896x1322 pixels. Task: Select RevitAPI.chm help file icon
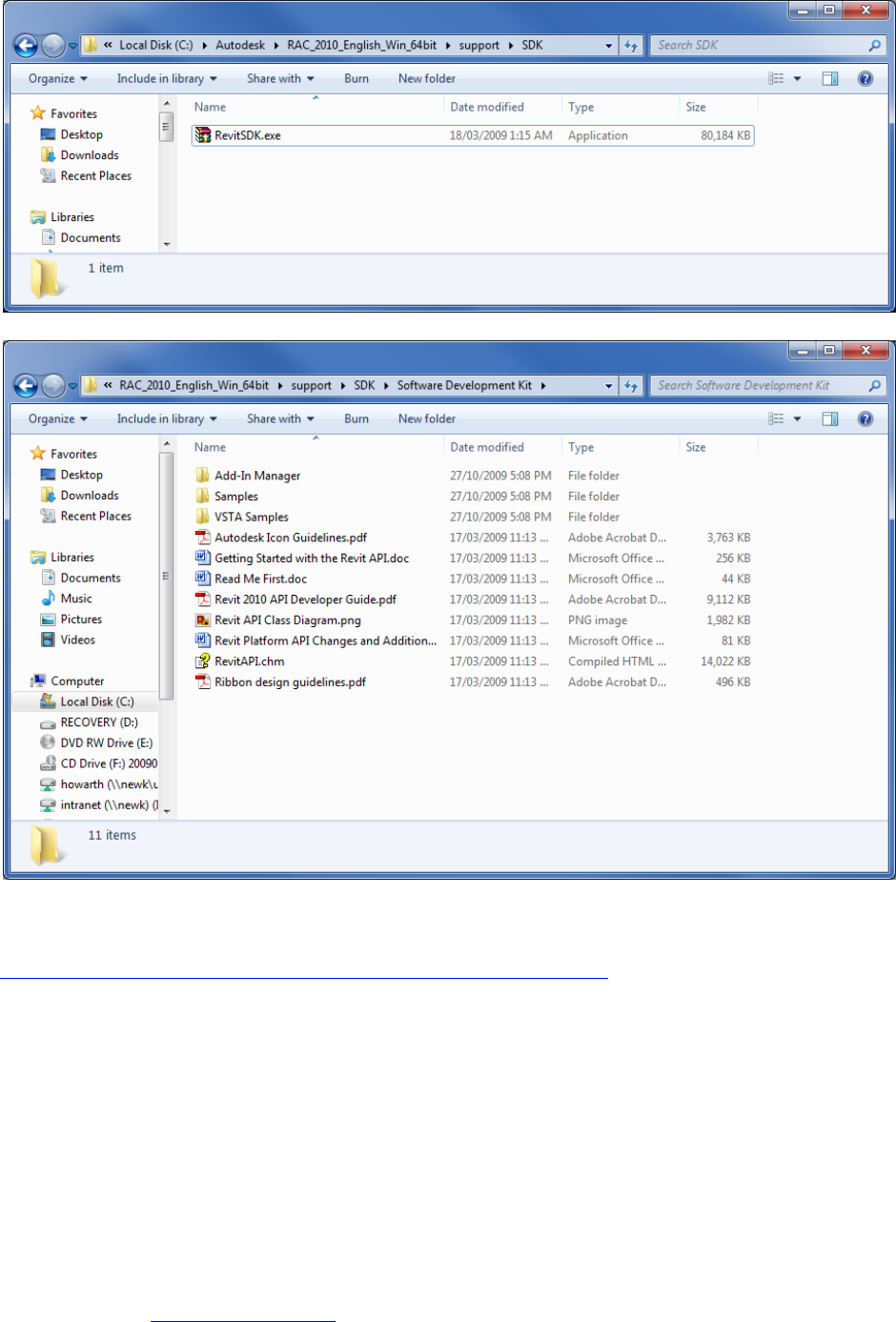point(203,661)
